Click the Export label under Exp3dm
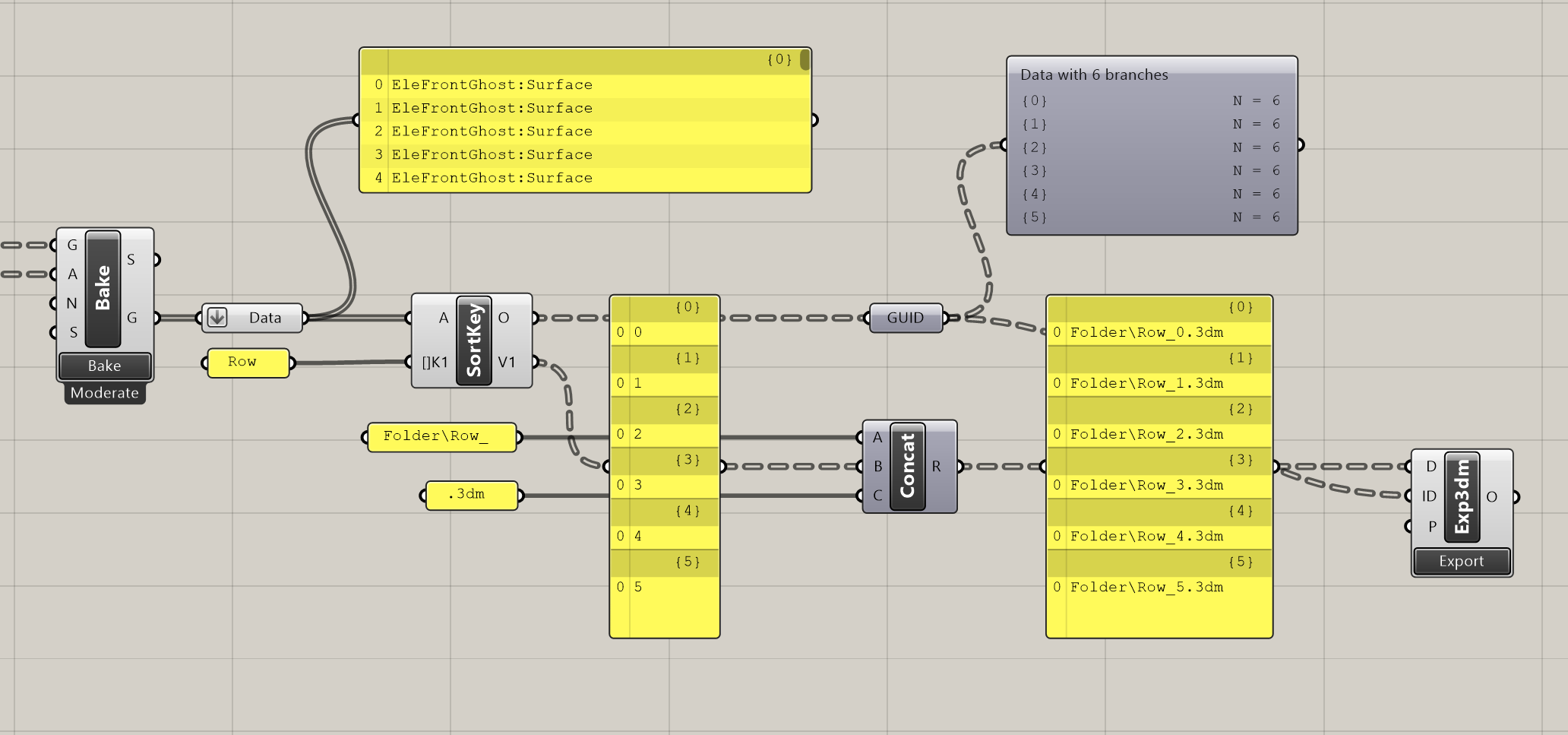Screen dimensions: 1568x735 pos(1461,561)
